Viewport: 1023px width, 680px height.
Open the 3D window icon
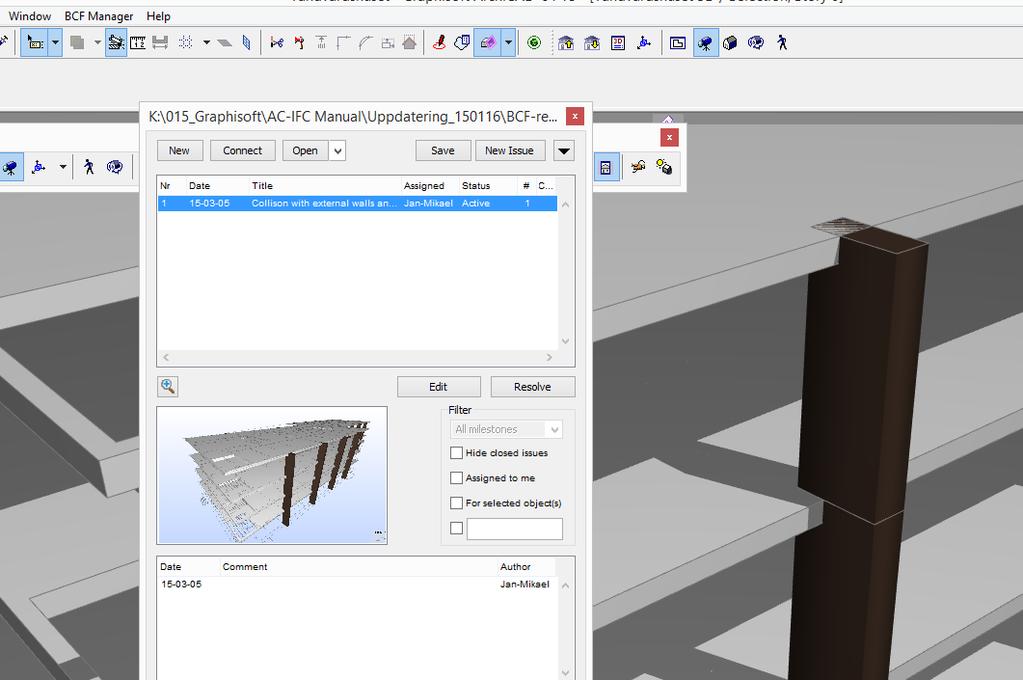pyautogui.click(x=618, y=43)
